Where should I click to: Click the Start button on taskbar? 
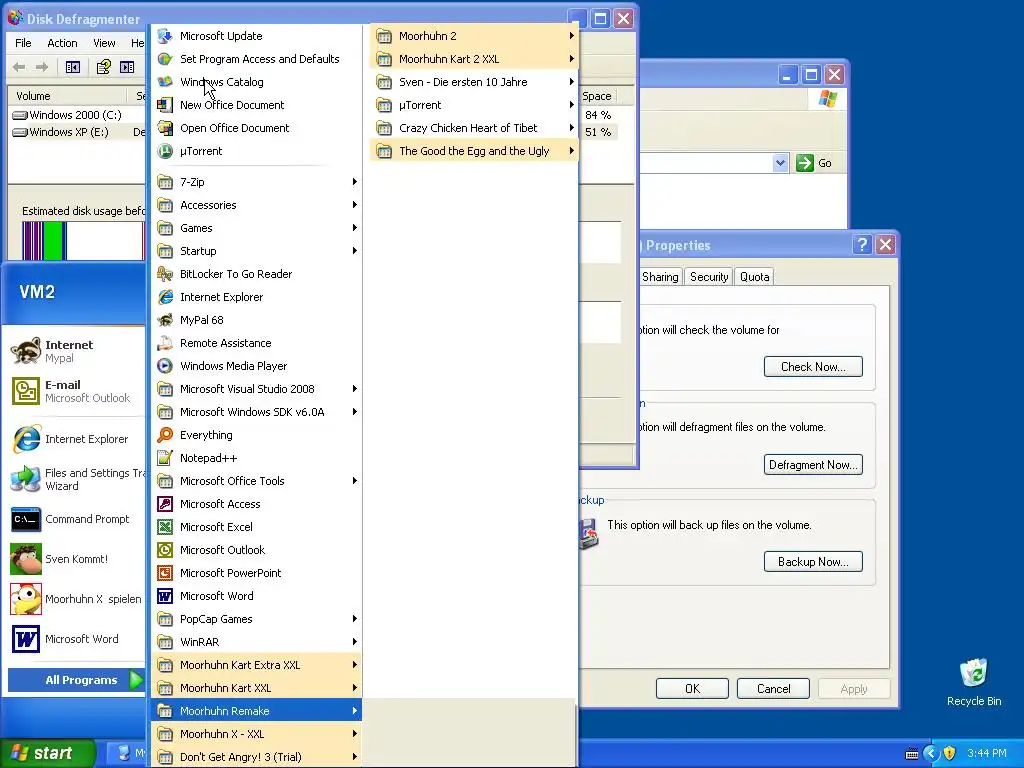tap(47, 753)
